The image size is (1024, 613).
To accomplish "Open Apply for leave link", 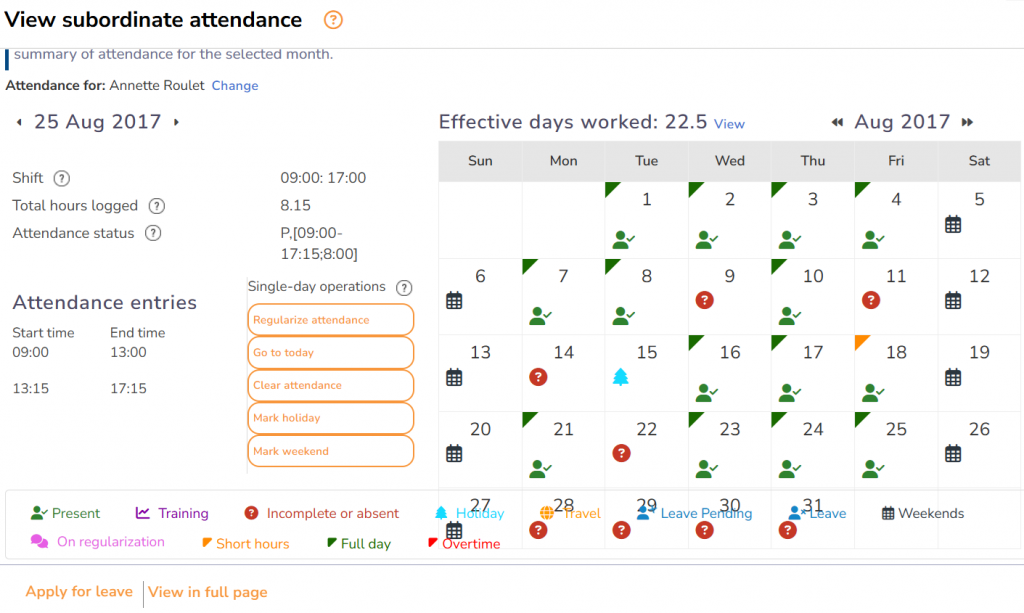I will tap(79, 592).
